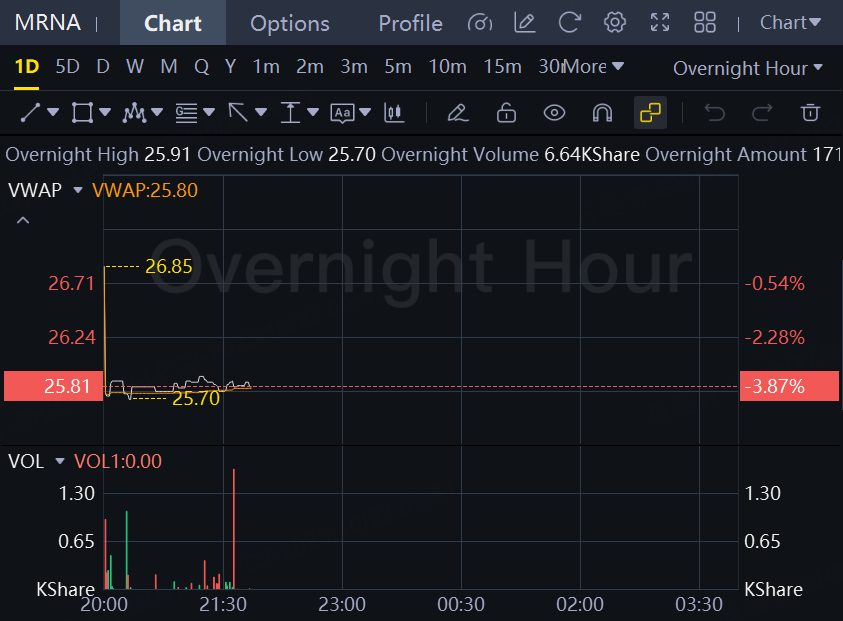Image resolution: width=843 pixels, height=621 pixels.
Task: Select the text annotation tool
Action: point(342,113)
